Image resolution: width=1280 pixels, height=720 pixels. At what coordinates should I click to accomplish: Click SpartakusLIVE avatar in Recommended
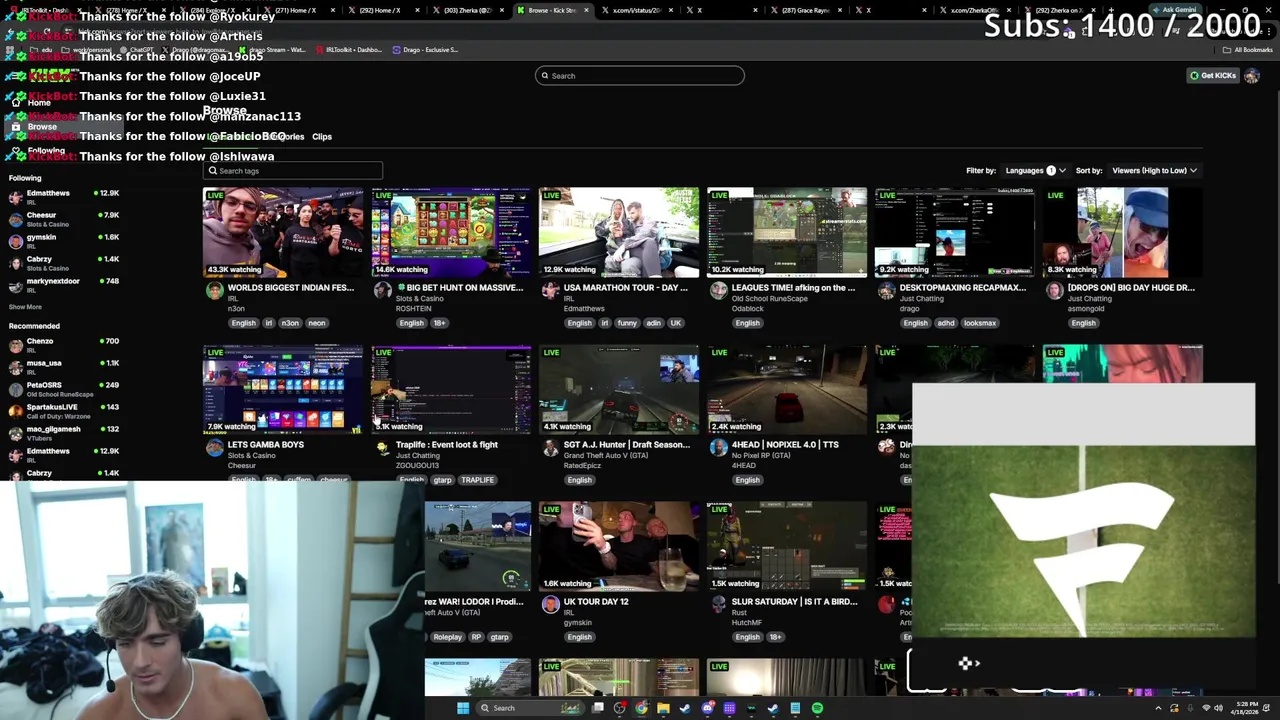pos(15,410)
